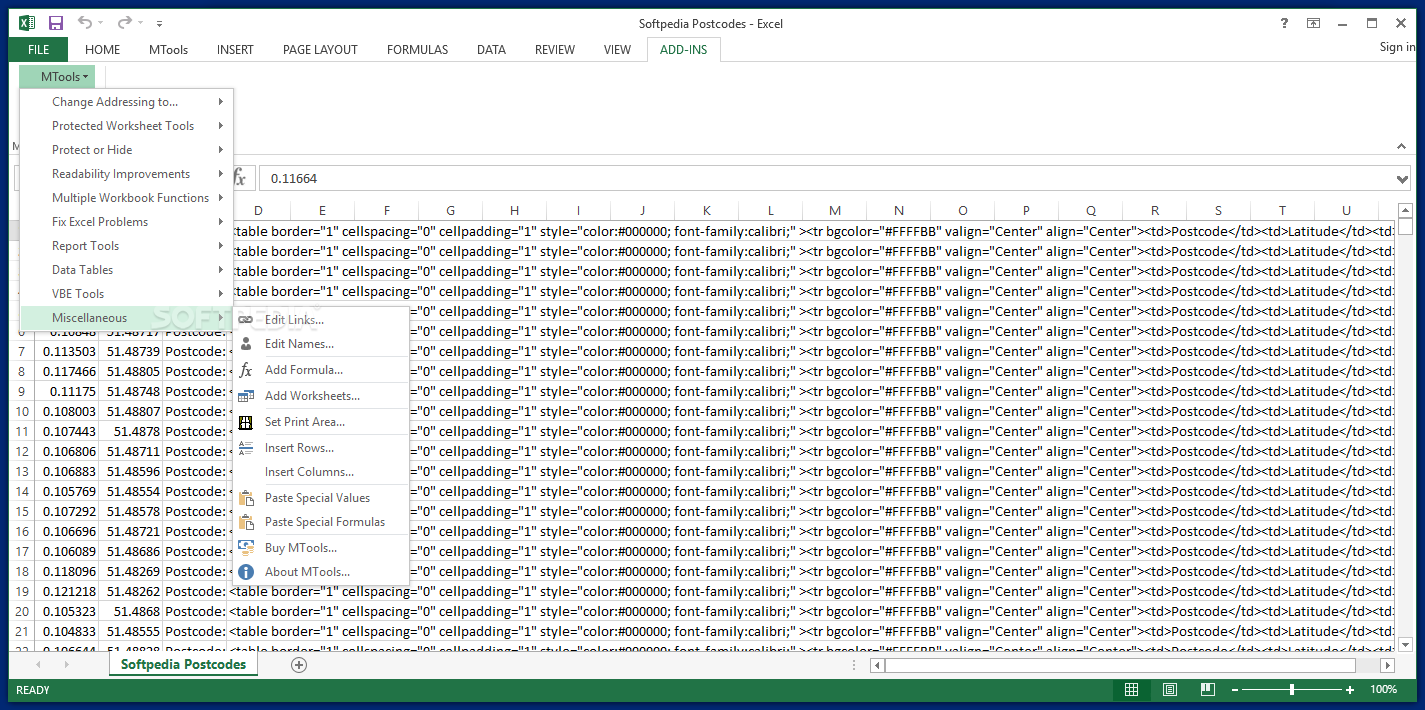1425x710 pixels.
Task: Add a new sheet with plus icon
Action: (x=299, y=664)
